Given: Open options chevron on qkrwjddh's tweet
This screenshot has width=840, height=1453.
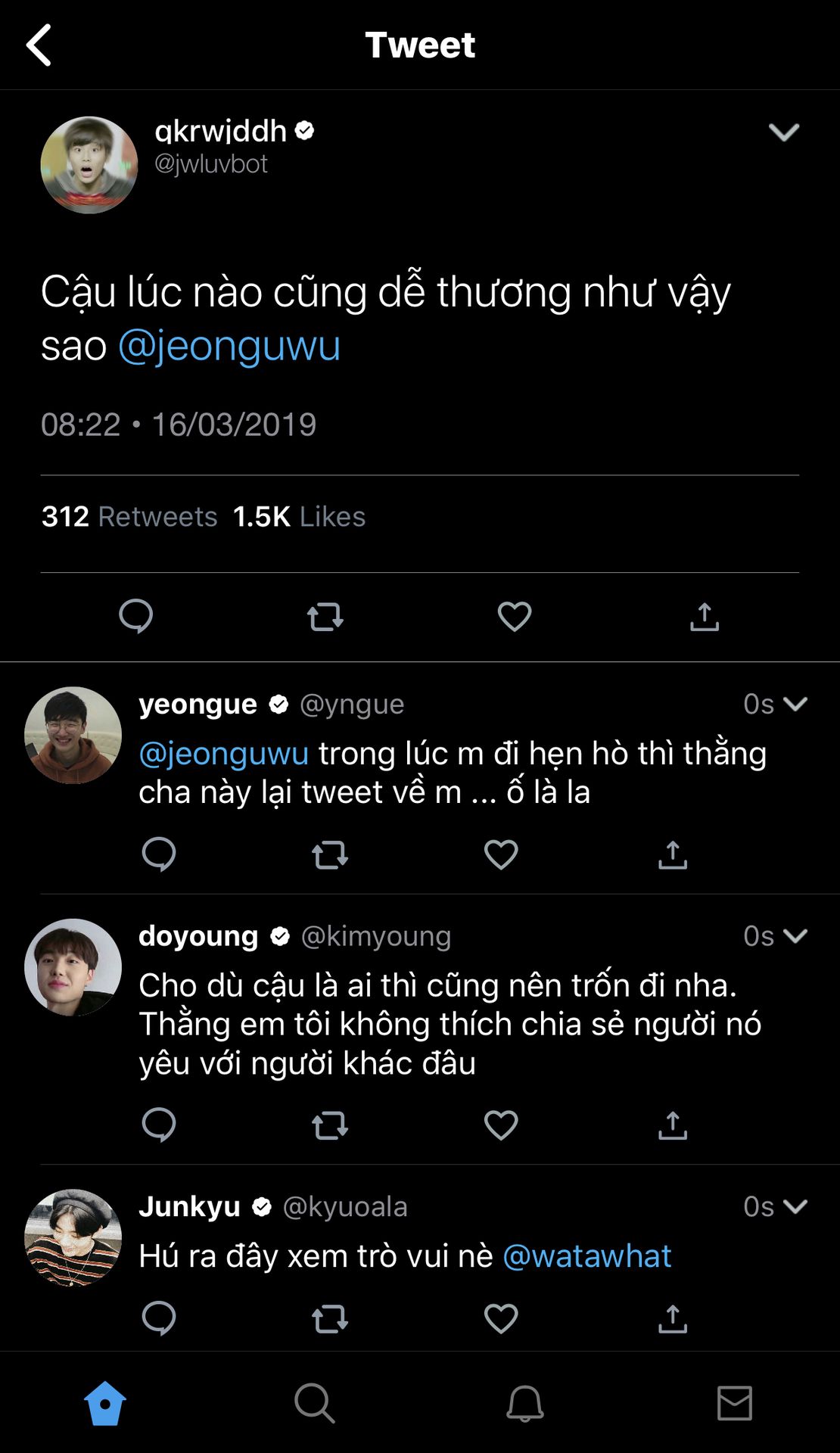Looking at the screenshot, I should click(783, 132).
